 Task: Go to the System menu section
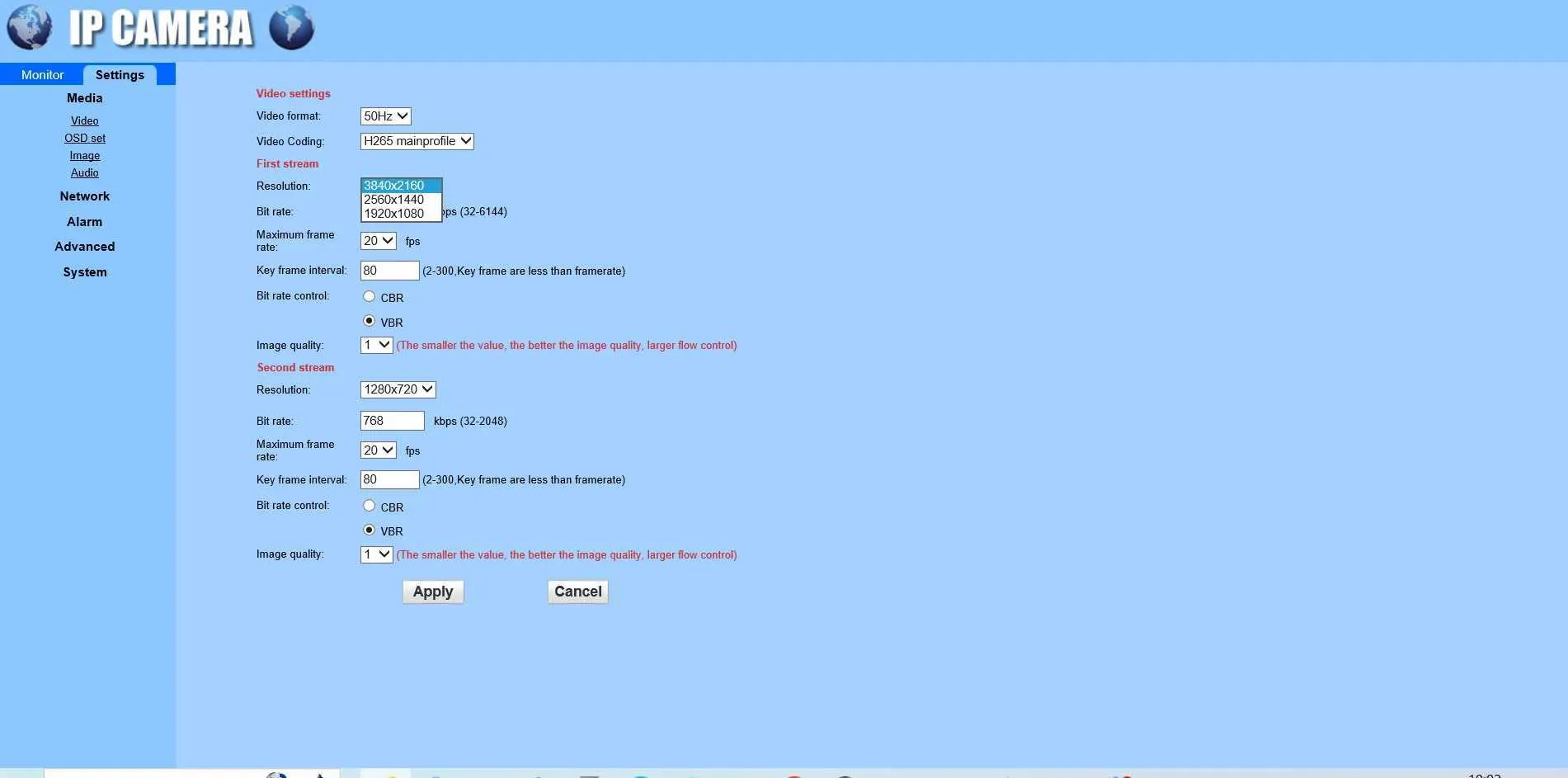pos(84,272)
